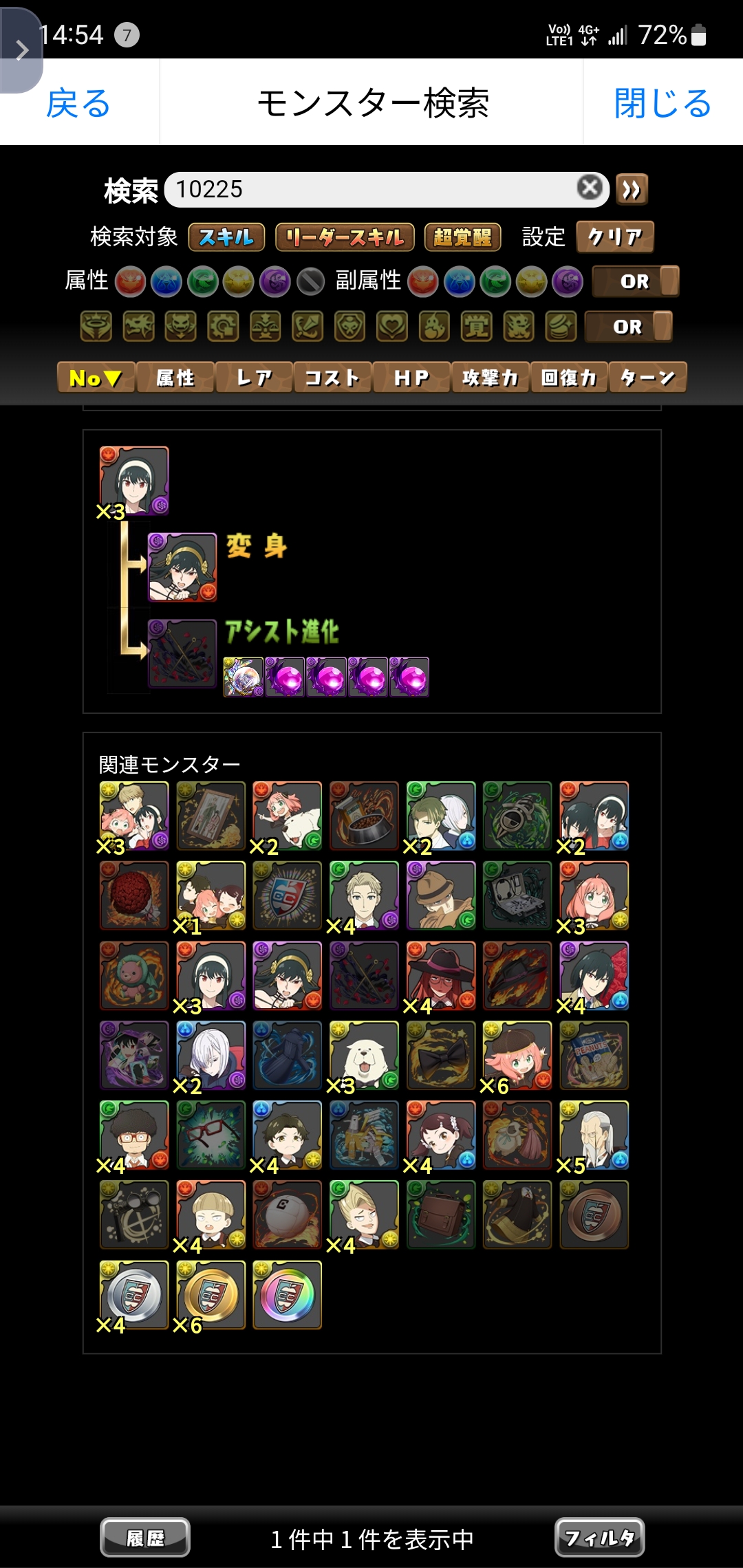Tap the double-arrow search submit icon
Viewport: 743px width, 1568px height.
pyautogui.click(x=632, y=189)
